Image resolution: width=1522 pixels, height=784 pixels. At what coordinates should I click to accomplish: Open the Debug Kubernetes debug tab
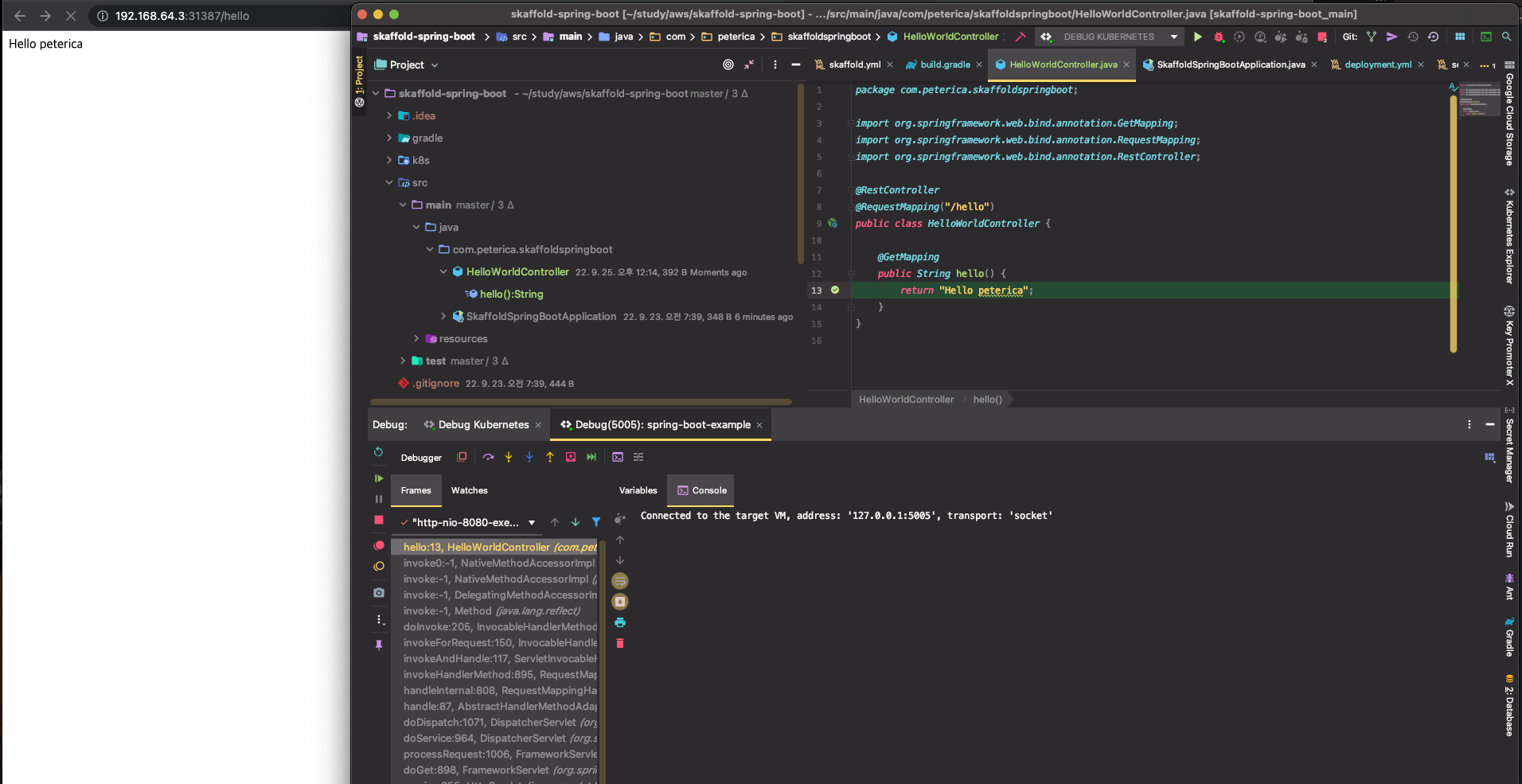pos(482,425)
